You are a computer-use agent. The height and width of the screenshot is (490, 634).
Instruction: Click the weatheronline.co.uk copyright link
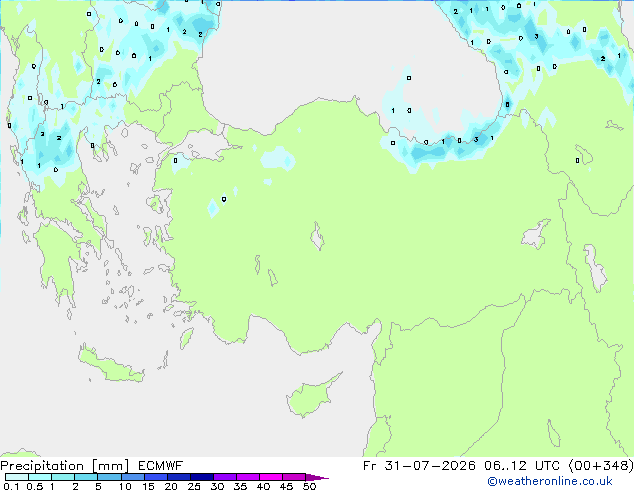click(x=550, y=481)
